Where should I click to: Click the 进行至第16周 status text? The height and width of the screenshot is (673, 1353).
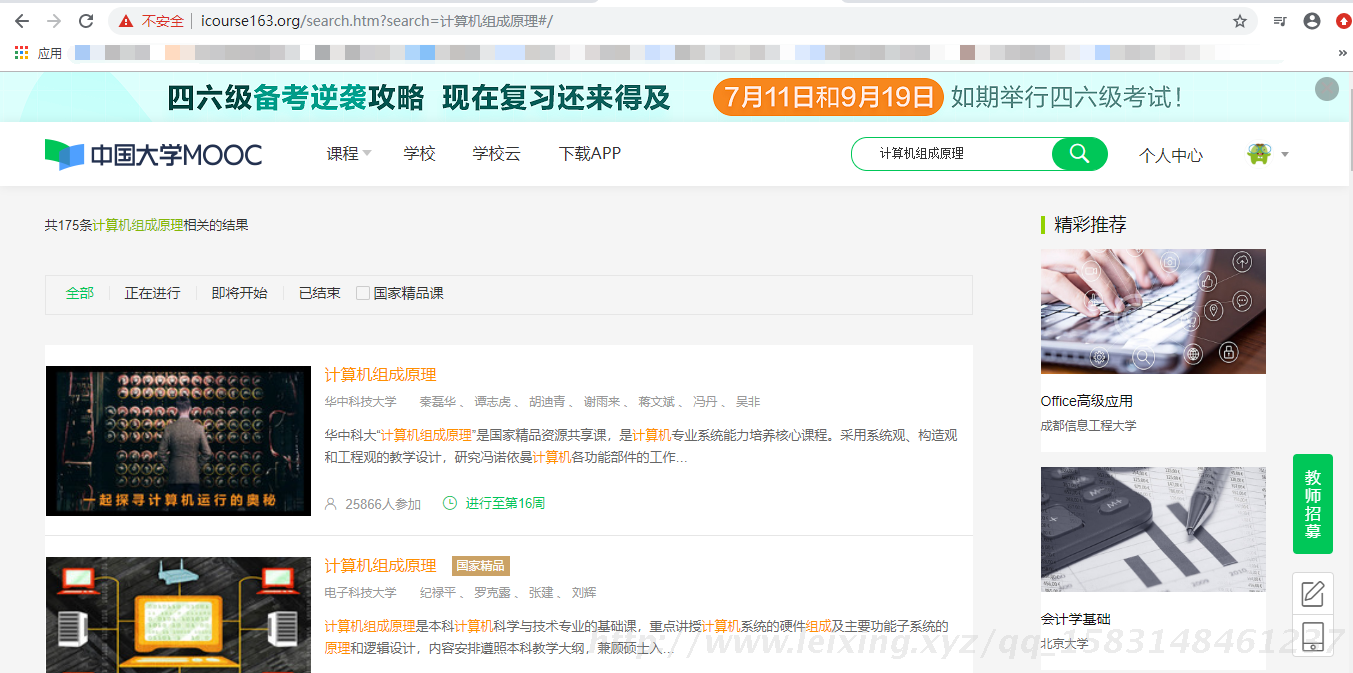pos(505,503)
